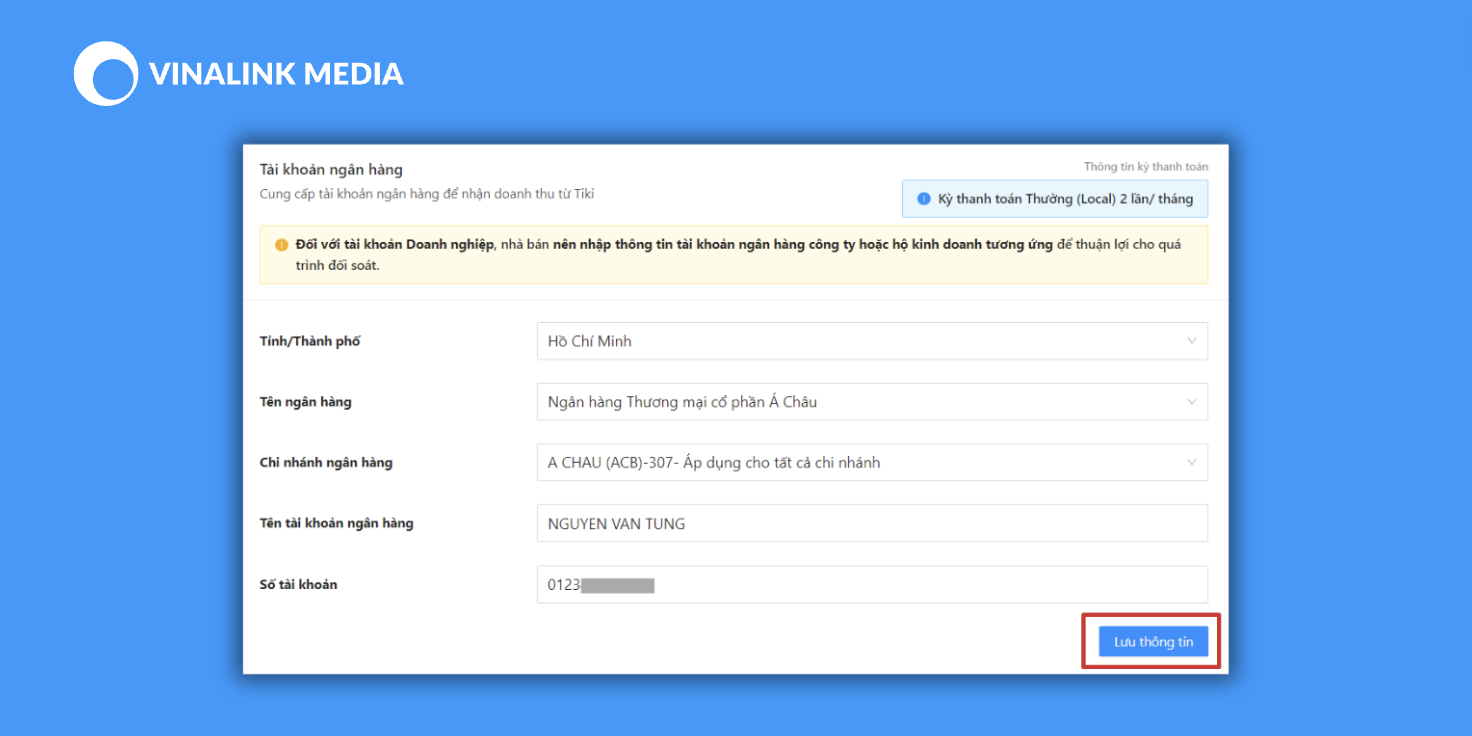Screen dimensions: 1472x736
Task: Click the Thông tin kỳ thanh toán link
Action: point(1146,167)
